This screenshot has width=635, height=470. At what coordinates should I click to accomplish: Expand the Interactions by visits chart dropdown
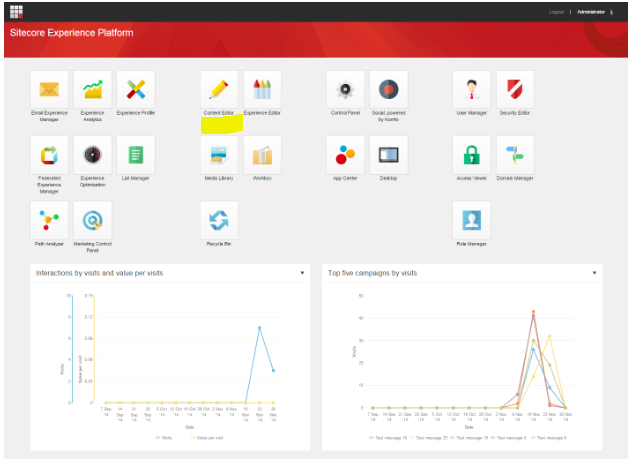click(302, 273)
